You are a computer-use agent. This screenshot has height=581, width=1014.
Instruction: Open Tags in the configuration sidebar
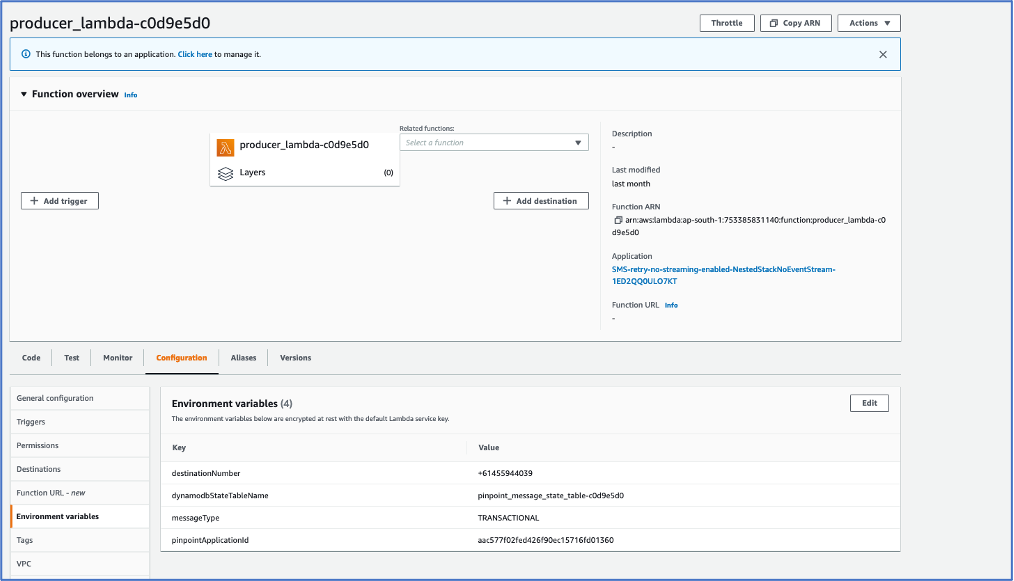coord(80,540)
